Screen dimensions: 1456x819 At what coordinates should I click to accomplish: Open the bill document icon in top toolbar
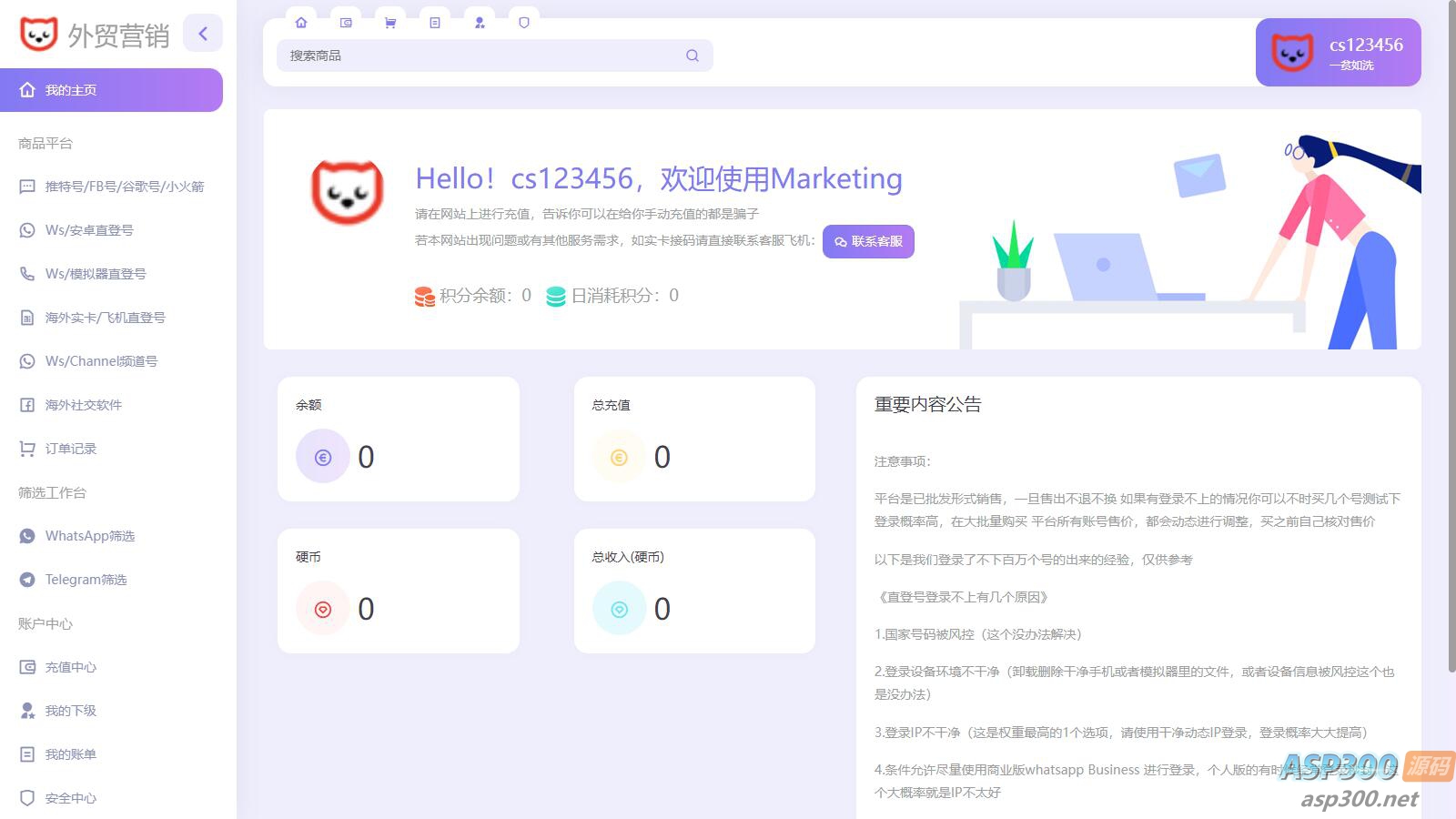pos(435,23)
